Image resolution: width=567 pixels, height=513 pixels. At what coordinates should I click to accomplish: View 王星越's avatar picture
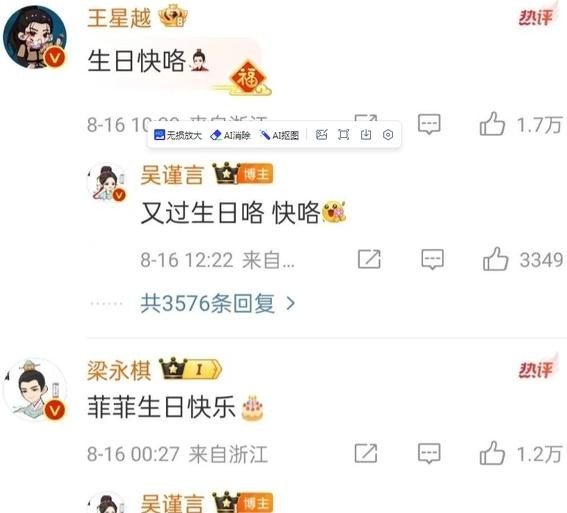click(35, 37)
